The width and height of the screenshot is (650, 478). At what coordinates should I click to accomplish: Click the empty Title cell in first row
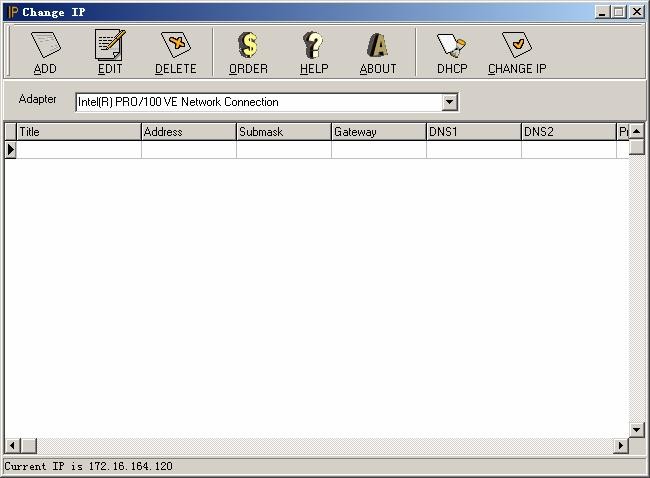[79, 150]
